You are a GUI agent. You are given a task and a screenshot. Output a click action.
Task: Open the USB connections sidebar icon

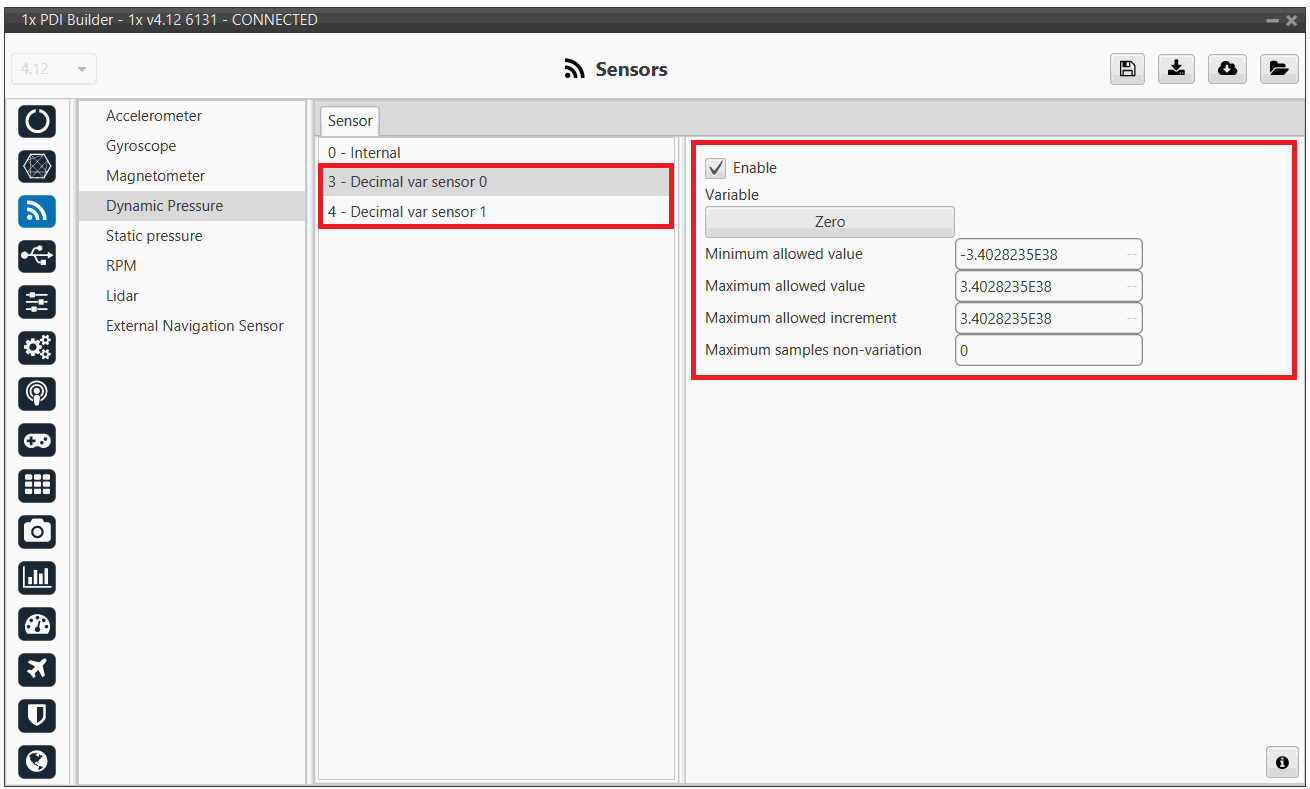37,257
